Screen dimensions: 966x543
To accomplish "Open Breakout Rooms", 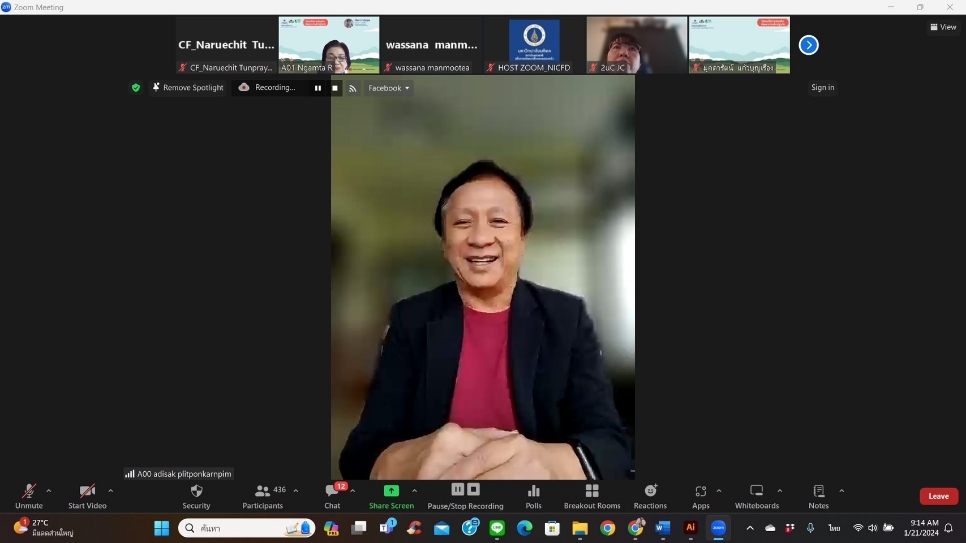I will coord(592,496).
